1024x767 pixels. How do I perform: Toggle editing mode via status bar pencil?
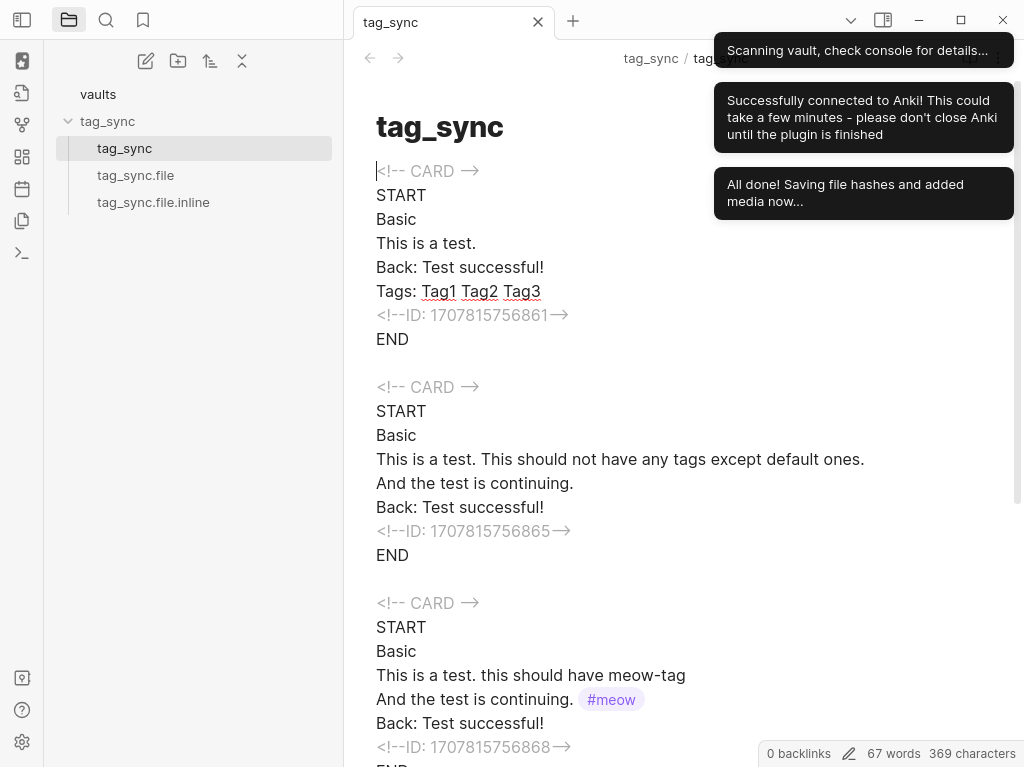pos(849,754)
